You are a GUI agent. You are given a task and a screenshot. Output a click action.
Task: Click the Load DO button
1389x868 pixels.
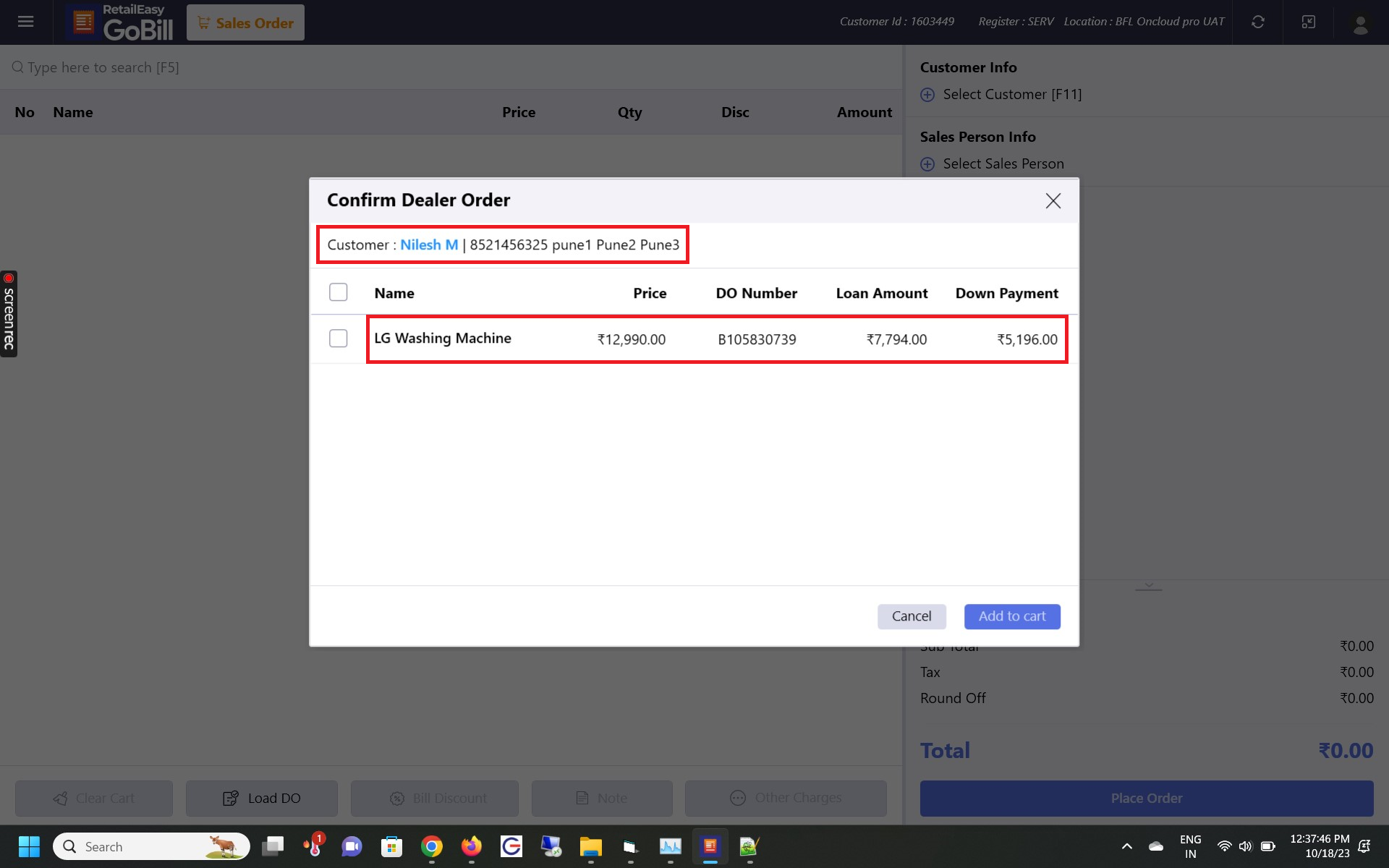coord(262,798)
